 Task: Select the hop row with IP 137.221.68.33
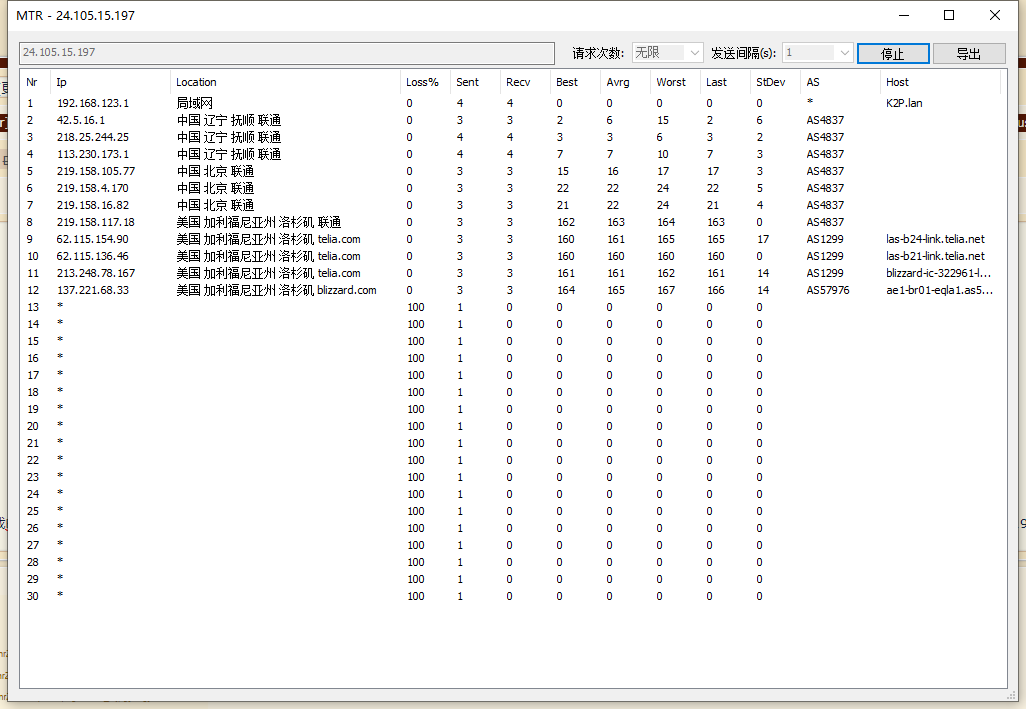pos(93,290)
